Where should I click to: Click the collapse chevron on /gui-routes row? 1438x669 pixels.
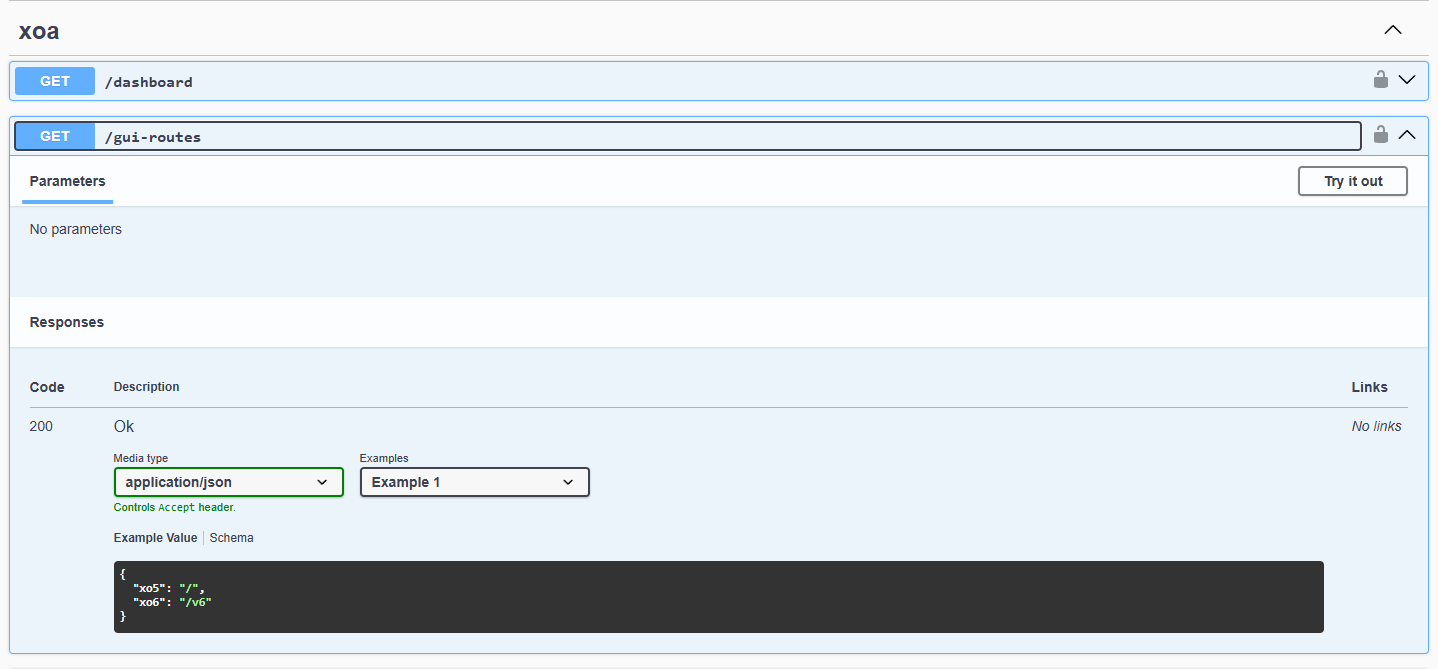1407,134
